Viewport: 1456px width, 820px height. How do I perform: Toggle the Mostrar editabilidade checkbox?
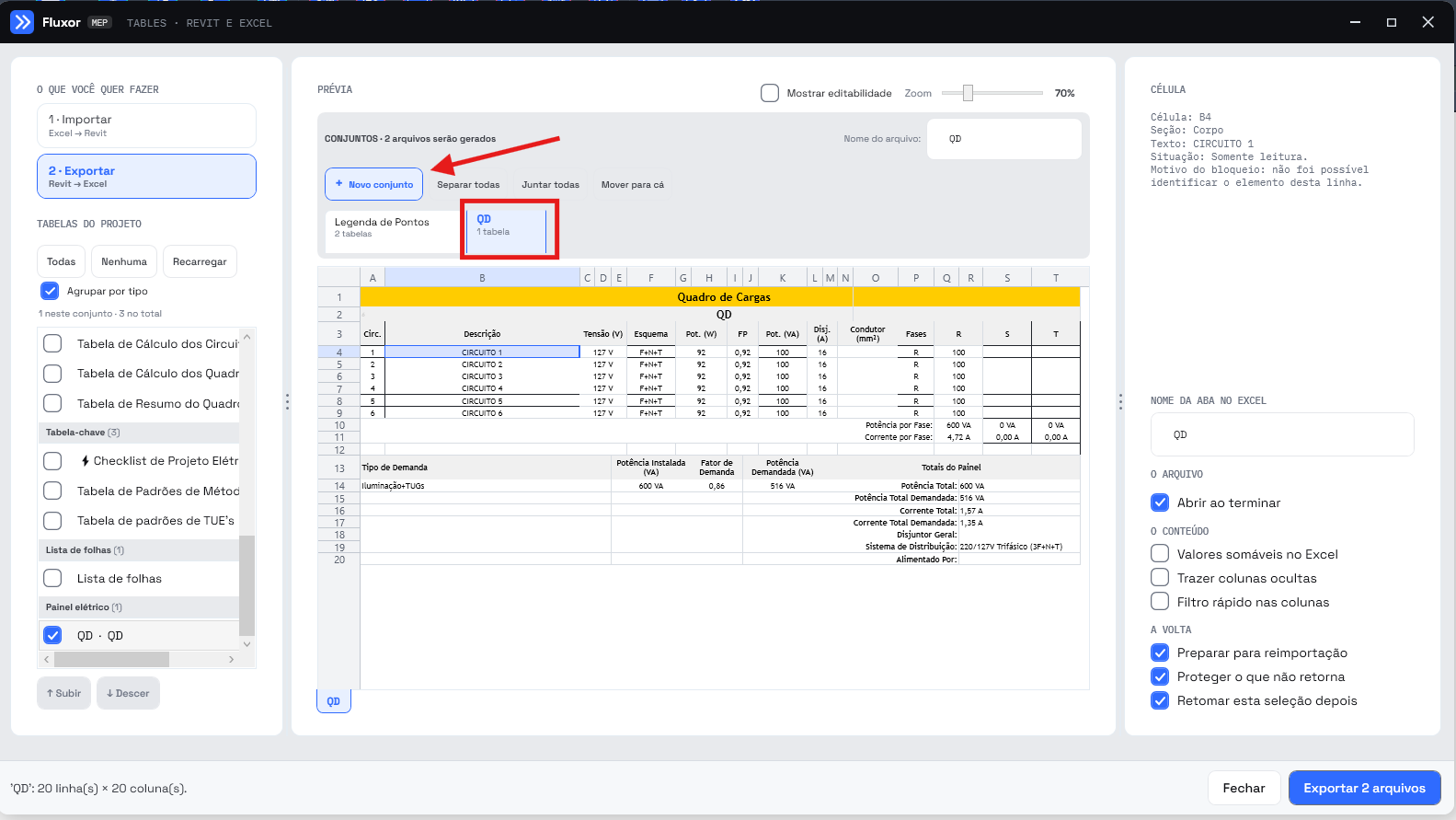(x=770, y=93)
